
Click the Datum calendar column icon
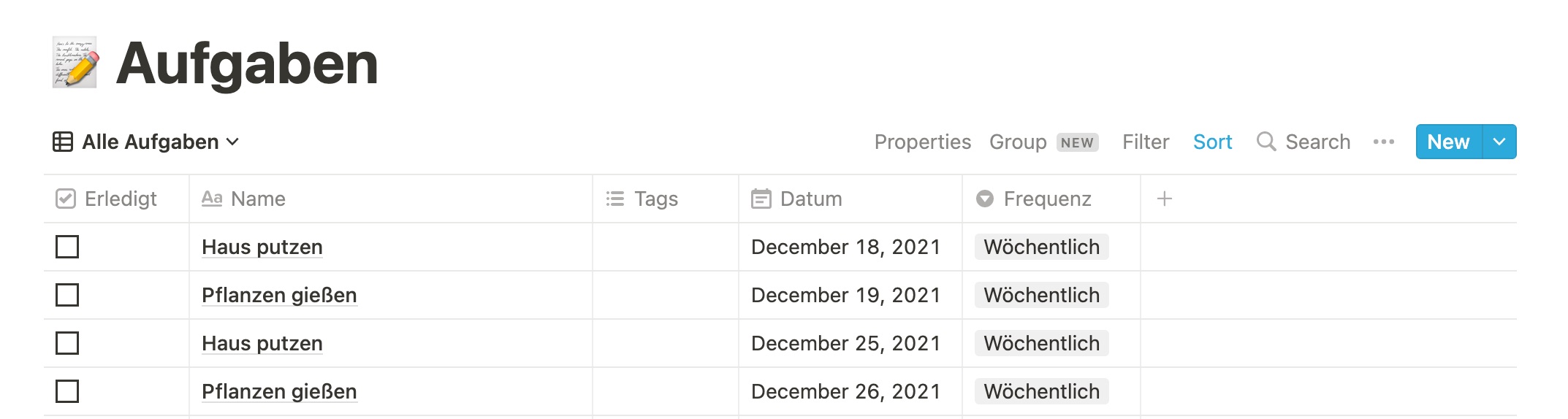click(761, 199)
